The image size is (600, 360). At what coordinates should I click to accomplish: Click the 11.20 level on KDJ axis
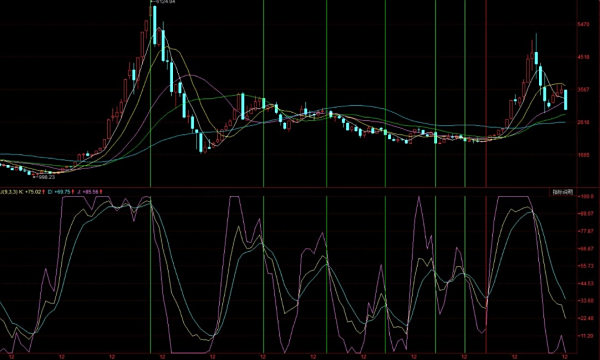pyautogui.click(x=587, y=336)
